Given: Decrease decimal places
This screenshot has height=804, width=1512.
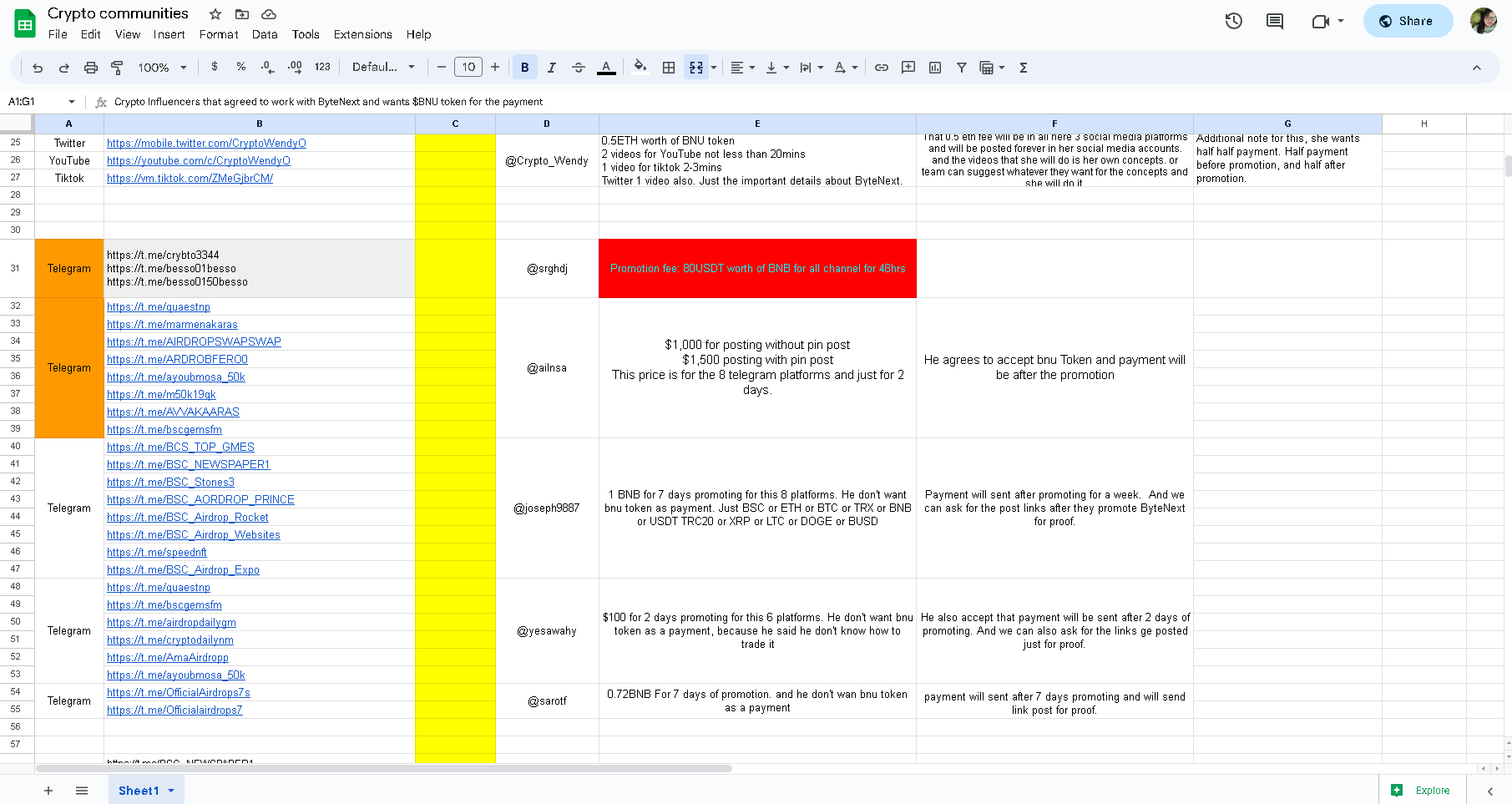Looking at the screenshot, I should (x=267, y=67).
